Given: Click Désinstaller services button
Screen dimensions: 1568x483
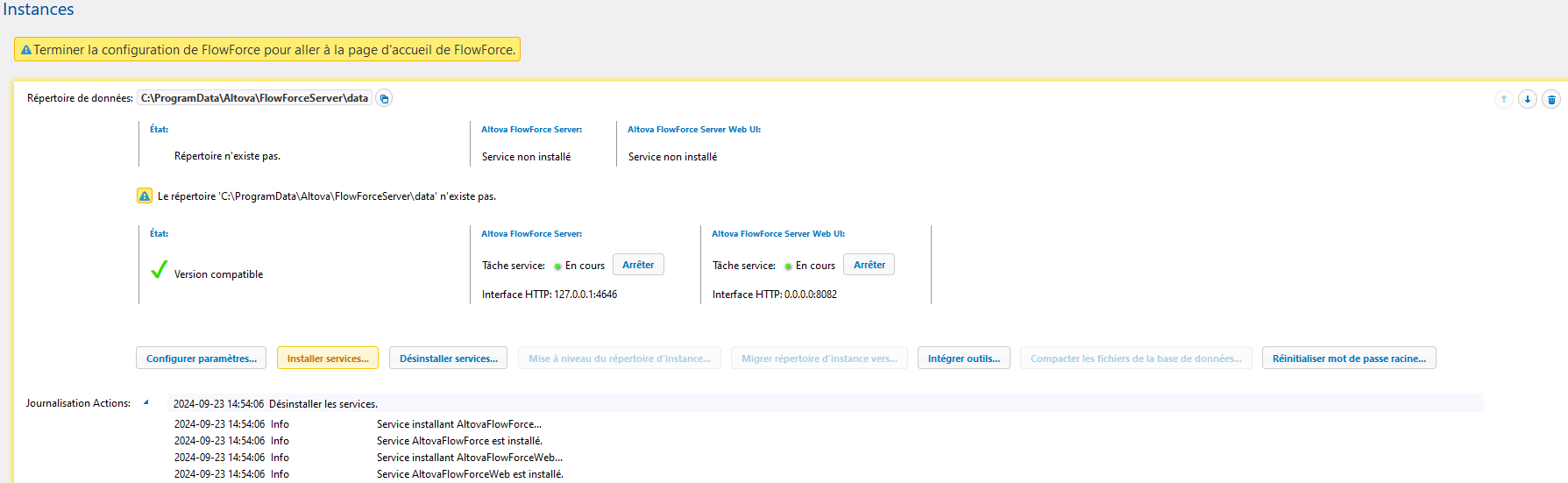Looking at the screenshot, I should pos(449,359).
